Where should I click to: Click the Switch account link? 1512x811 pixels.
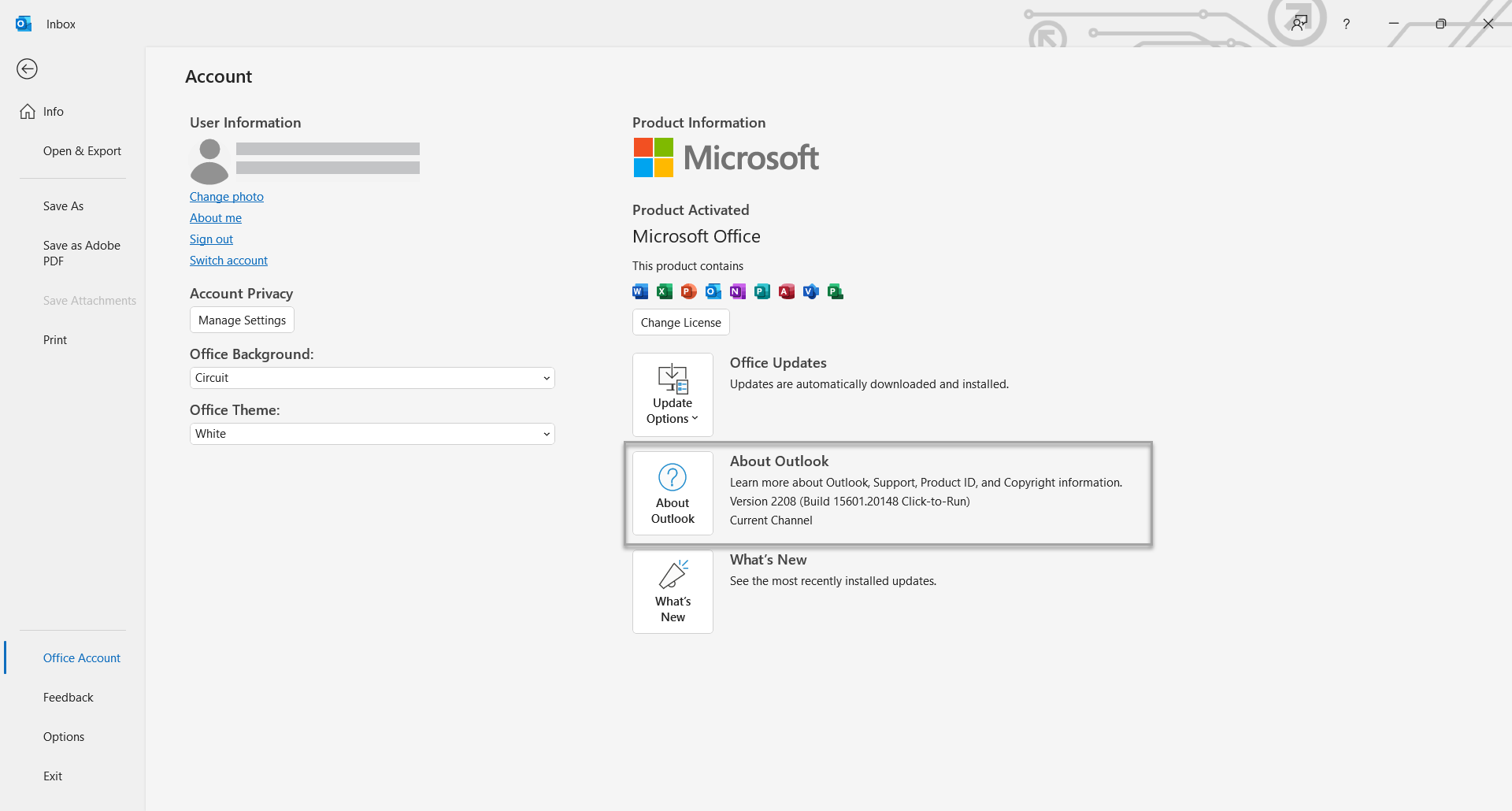tap(228, 261)
